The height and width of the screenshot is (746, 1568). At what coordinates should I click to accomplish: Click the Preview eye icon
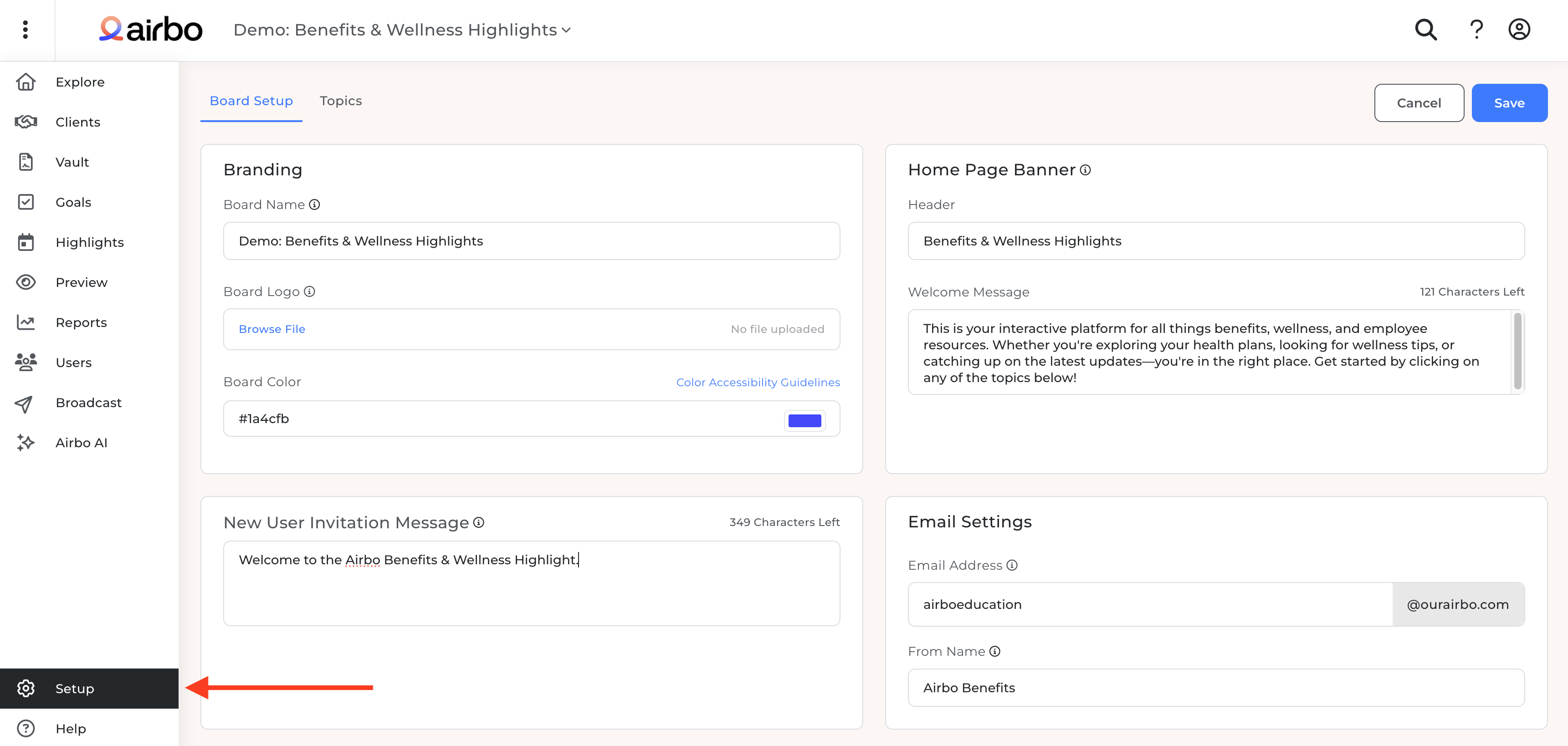(26, 282)
